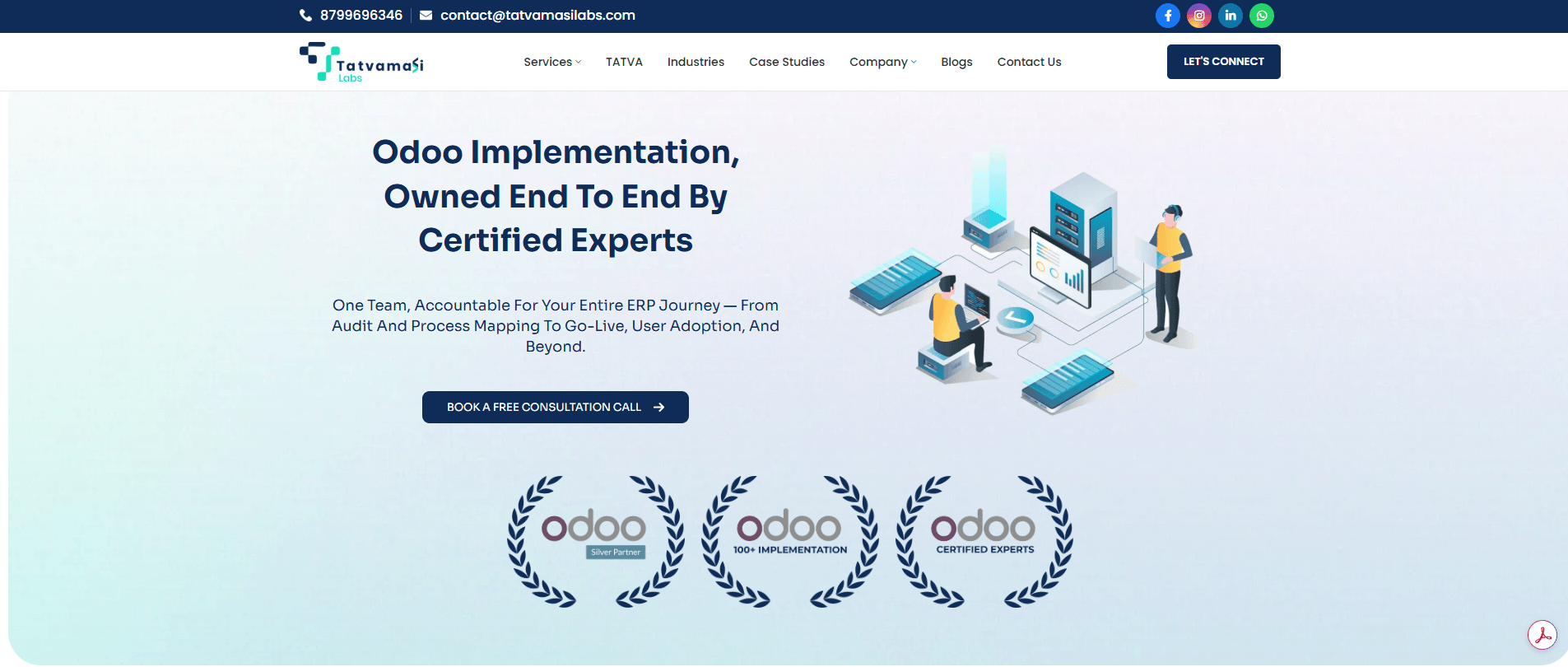
Task: Open the Facebook social icon
Action: pos(1167,16)
